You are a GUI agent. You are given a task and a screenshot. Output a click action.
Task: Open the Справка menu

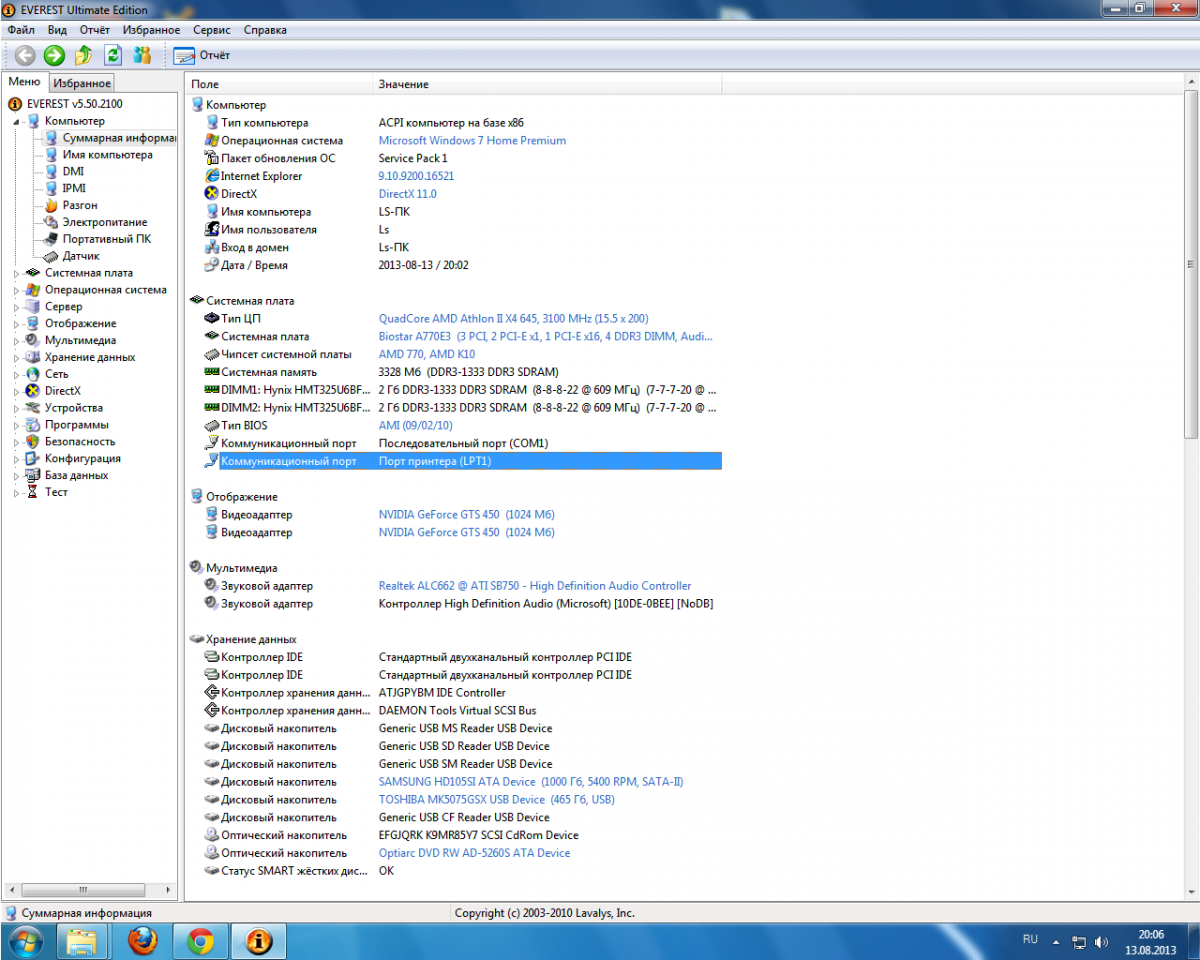point(265,30)
